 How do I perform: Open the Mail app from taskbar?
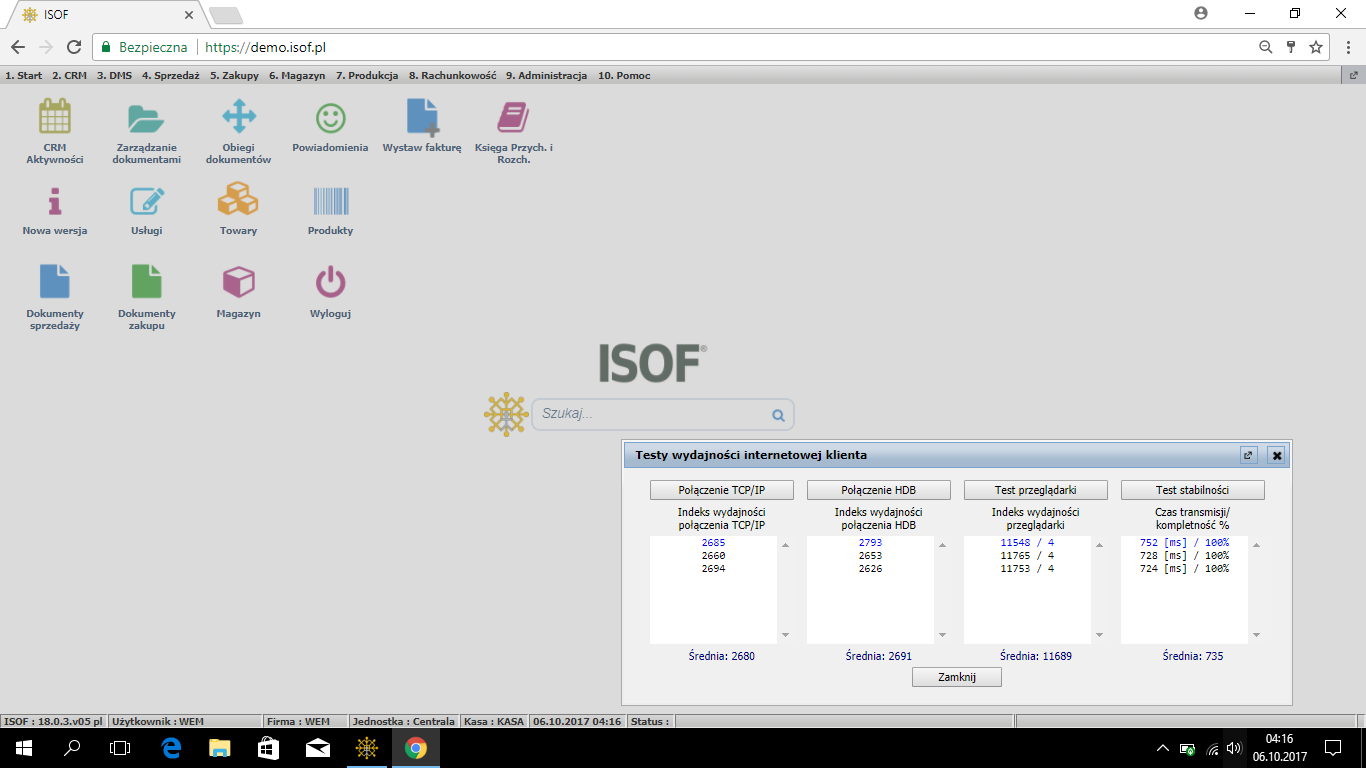pyautogui.click(x=318, y=748)
